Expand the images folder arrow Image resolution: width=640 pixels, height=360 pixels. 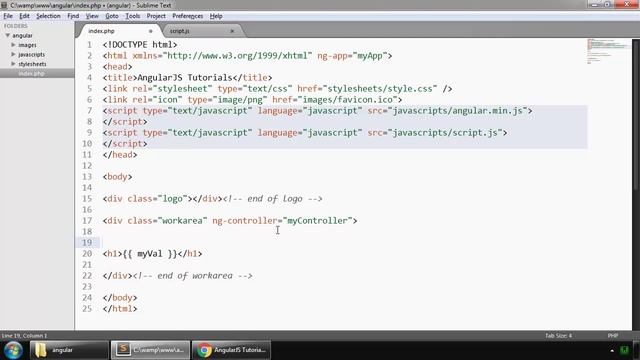[13, 45]
